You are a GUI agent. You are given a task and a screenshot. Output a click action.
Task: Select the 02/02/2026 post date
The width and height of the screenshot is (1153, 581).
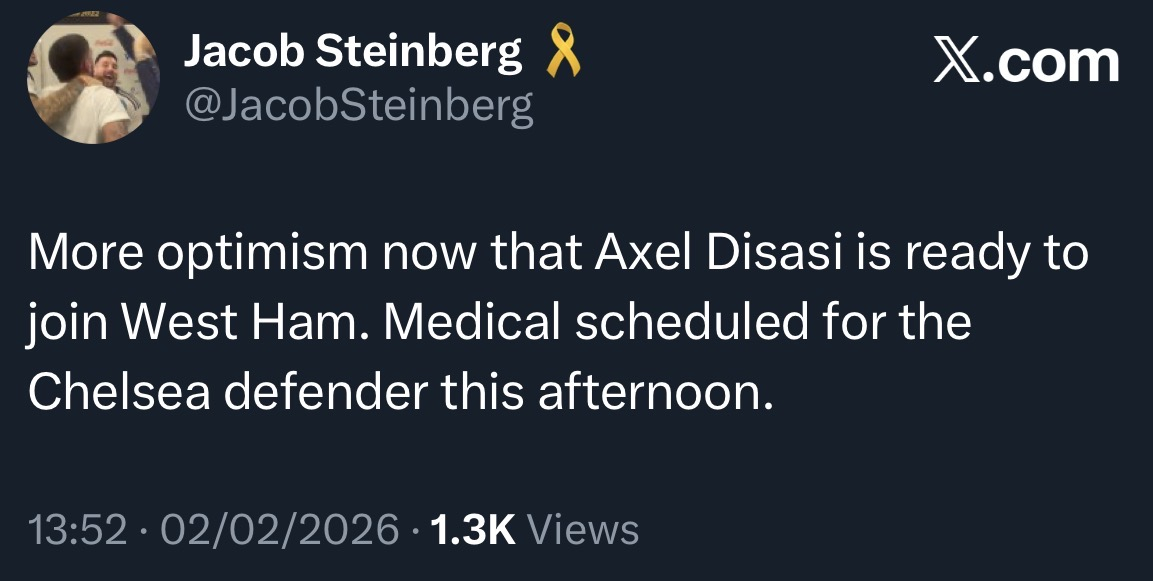(279, 529)
